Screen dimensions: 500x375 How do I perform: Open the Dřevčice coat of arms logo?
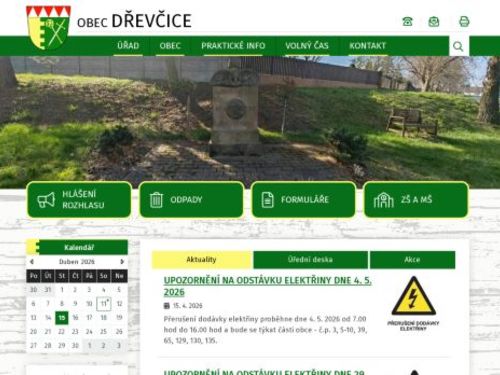pos(48,28)
